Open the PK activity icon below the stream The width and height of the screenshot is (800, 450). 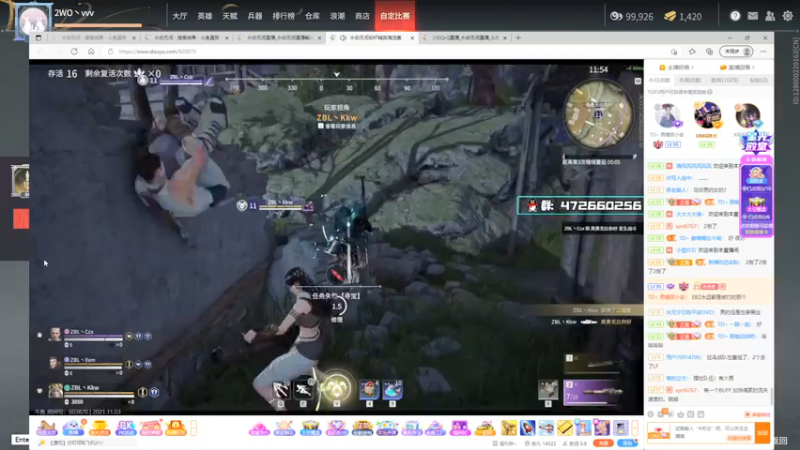[125, 428]
